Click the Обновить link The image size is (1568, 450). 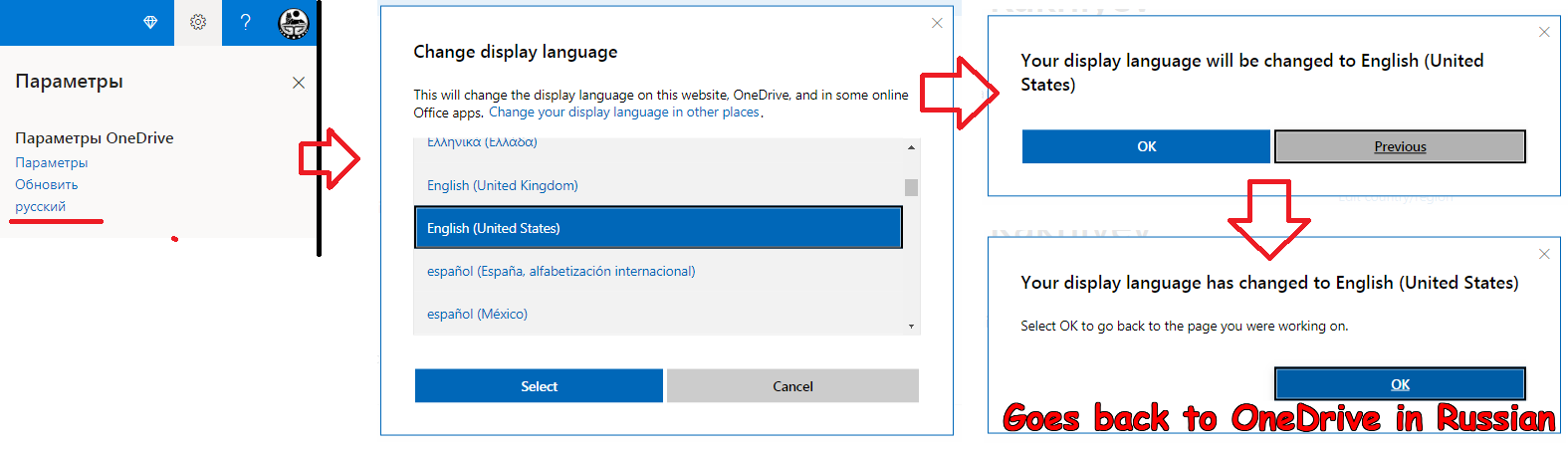47,184
